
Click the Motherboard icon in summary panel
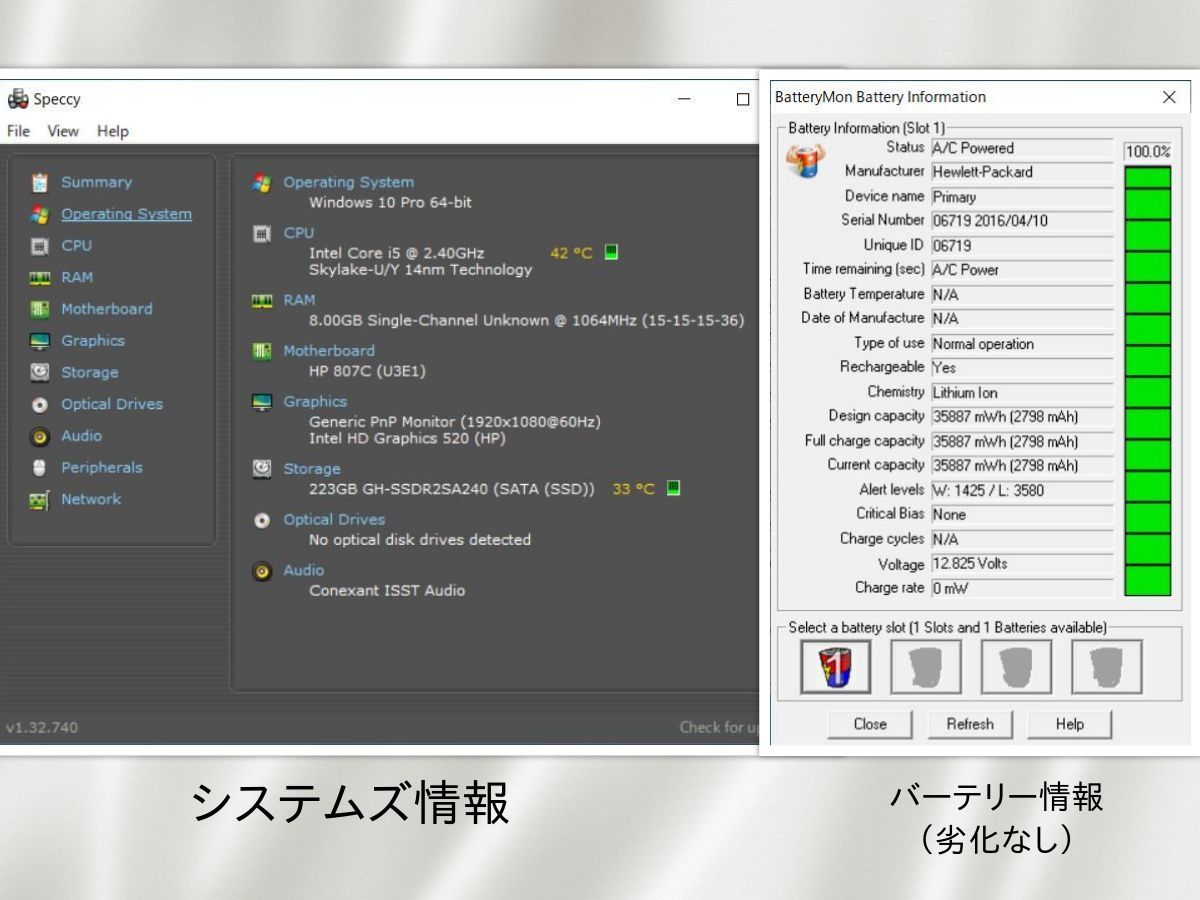262,351
